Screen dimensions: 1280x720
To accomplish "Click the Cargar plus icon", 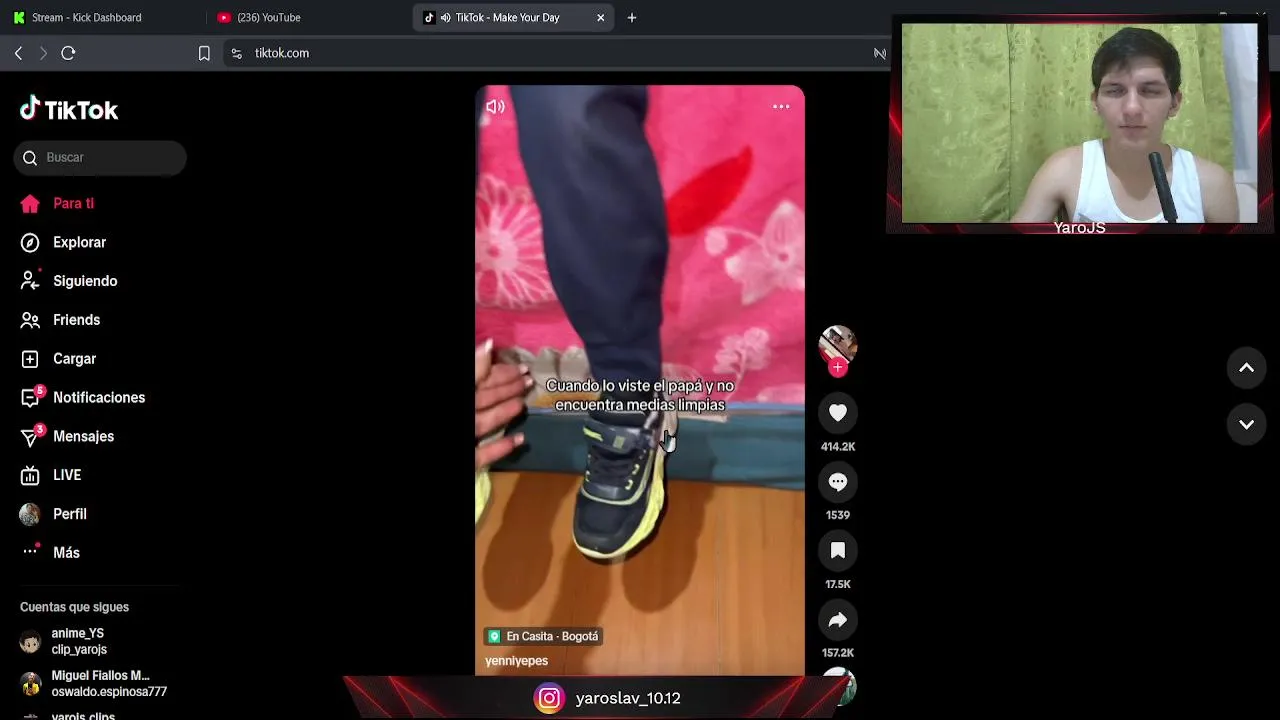I will point(30,359).
